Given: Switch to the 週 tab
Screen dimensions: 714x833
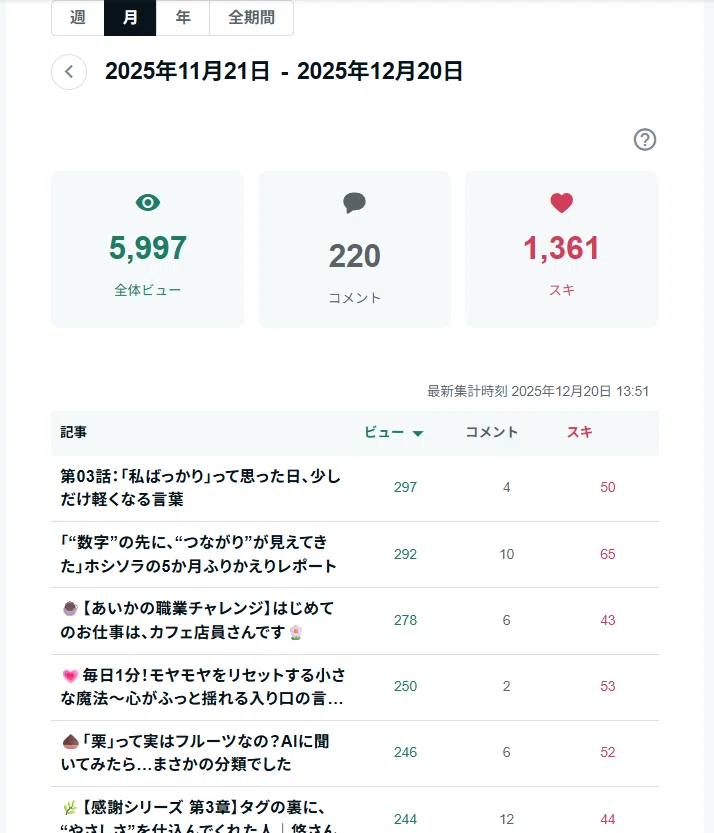Looking at the screenshot, I should pyautogui.click(x=78, y=18).
